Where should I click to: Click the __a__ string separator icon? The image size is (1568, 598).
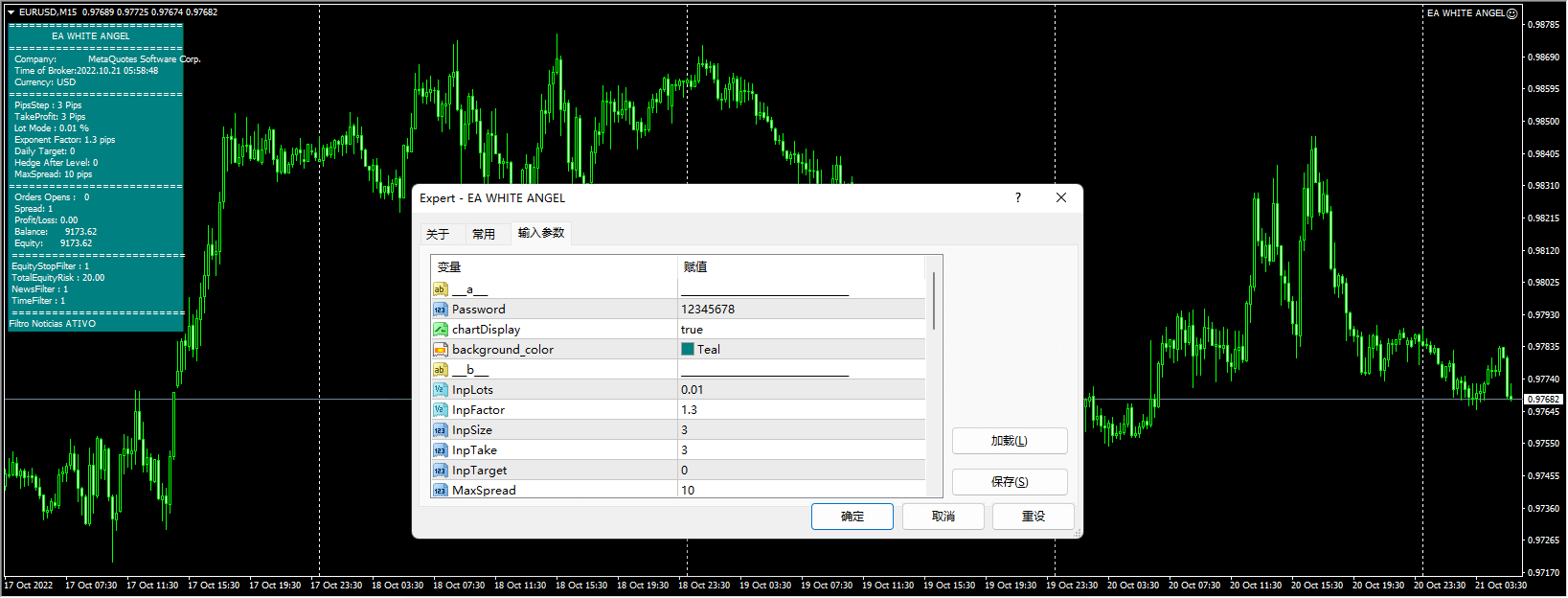pos(440,289)
